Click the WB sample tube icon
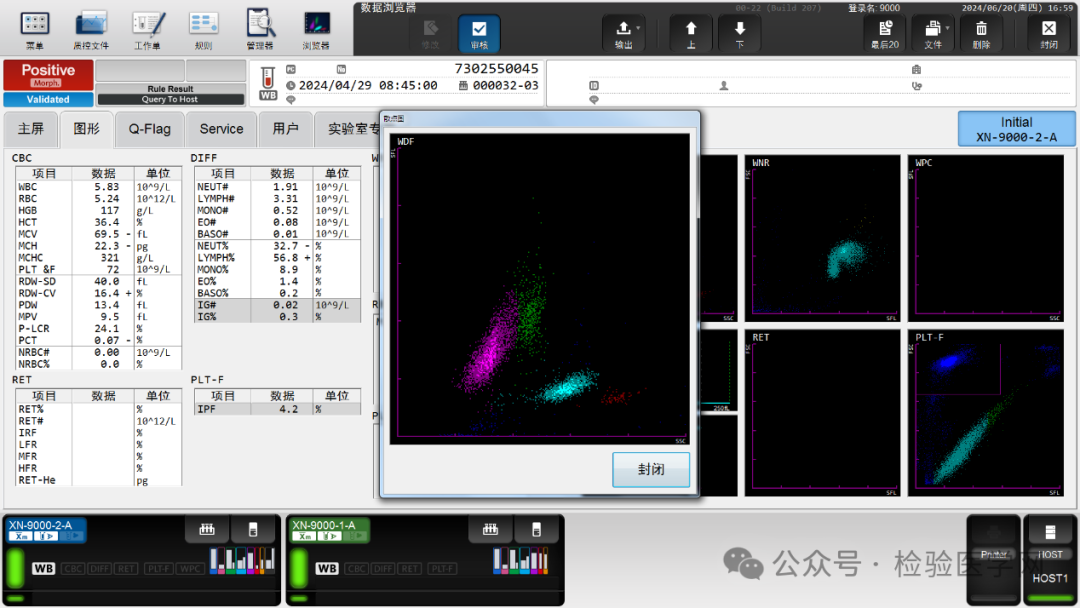The width and height of the screenshot is (1080, 608). coord(268,83)
